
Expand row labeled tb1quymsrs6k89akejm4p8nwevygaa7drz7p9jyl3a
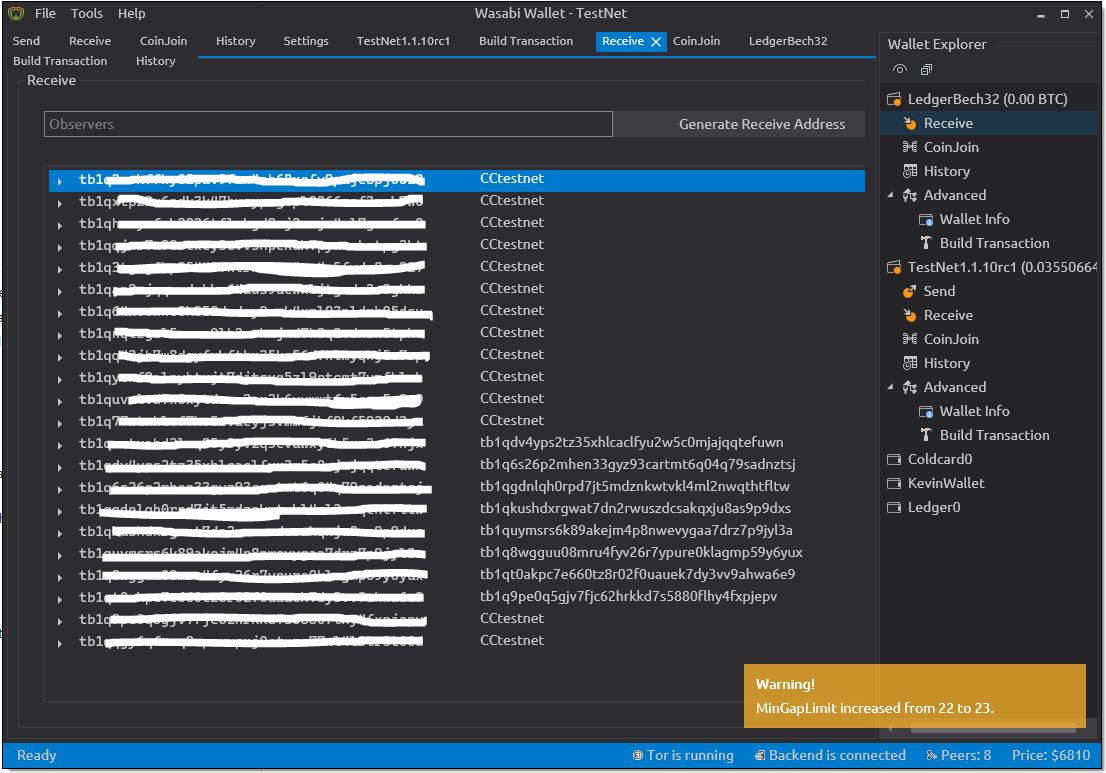(x=60, y=532)
